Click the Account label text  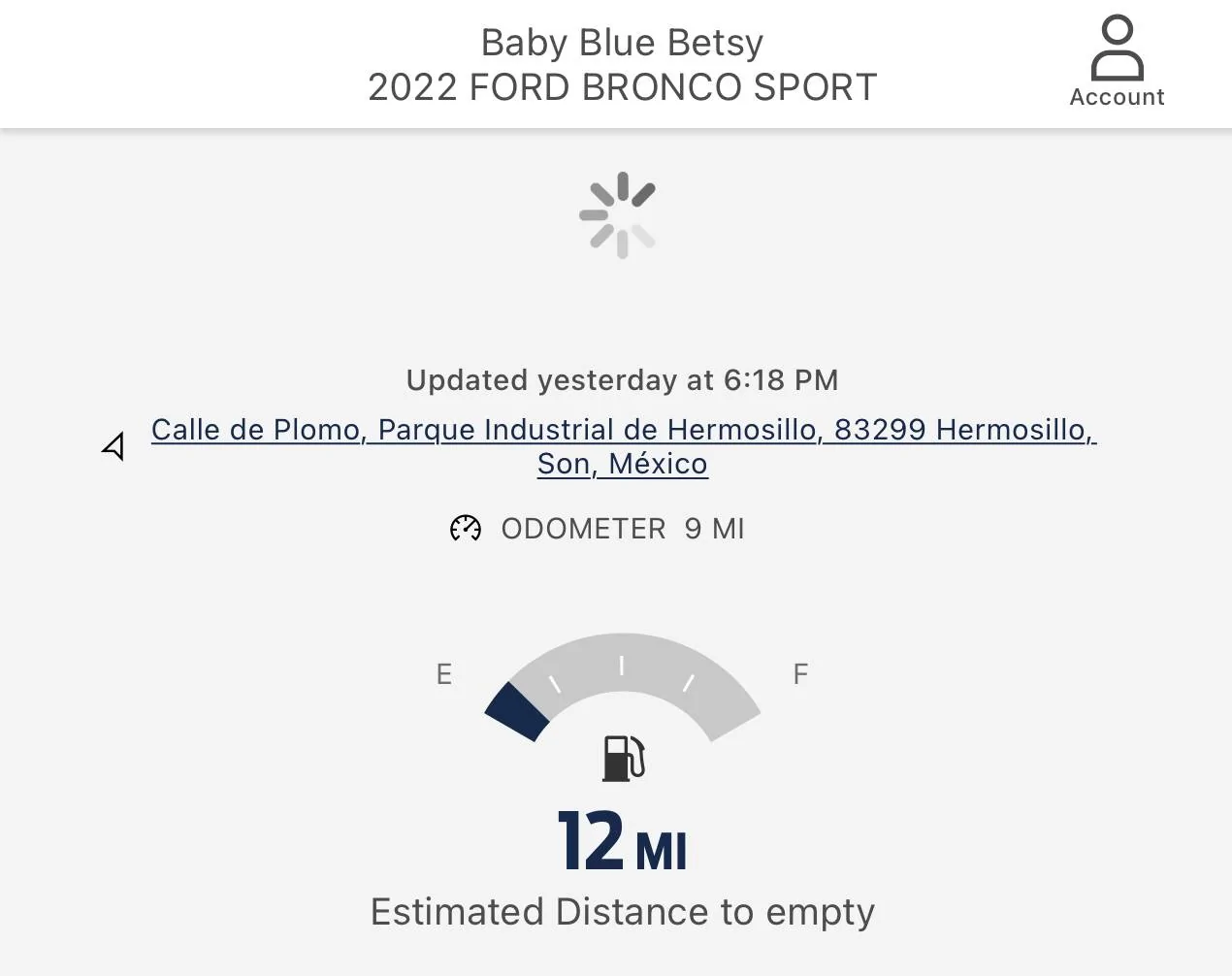1117,97
